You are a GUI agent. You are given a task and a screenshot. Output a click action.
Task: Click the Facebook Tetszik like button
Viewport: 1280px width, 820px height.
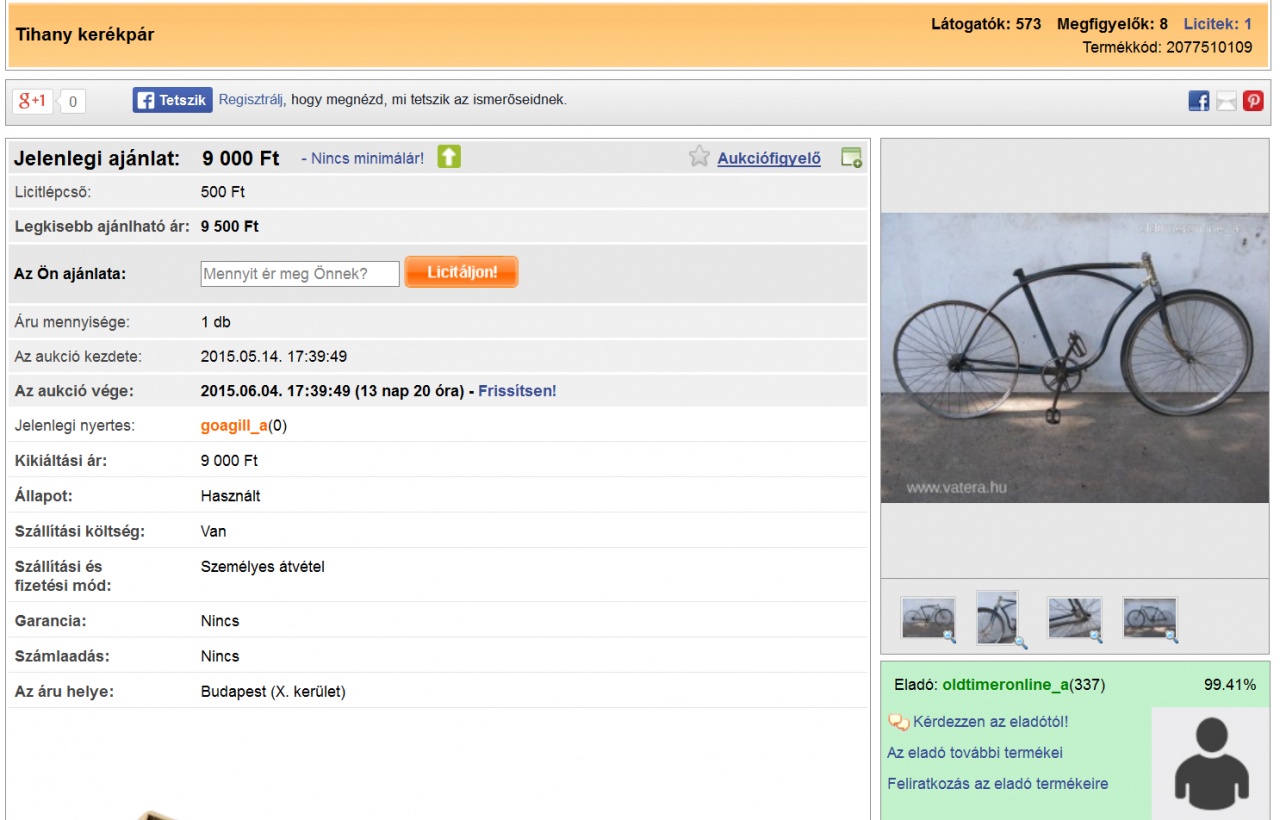pyautogui.click(x=172, y=100)
